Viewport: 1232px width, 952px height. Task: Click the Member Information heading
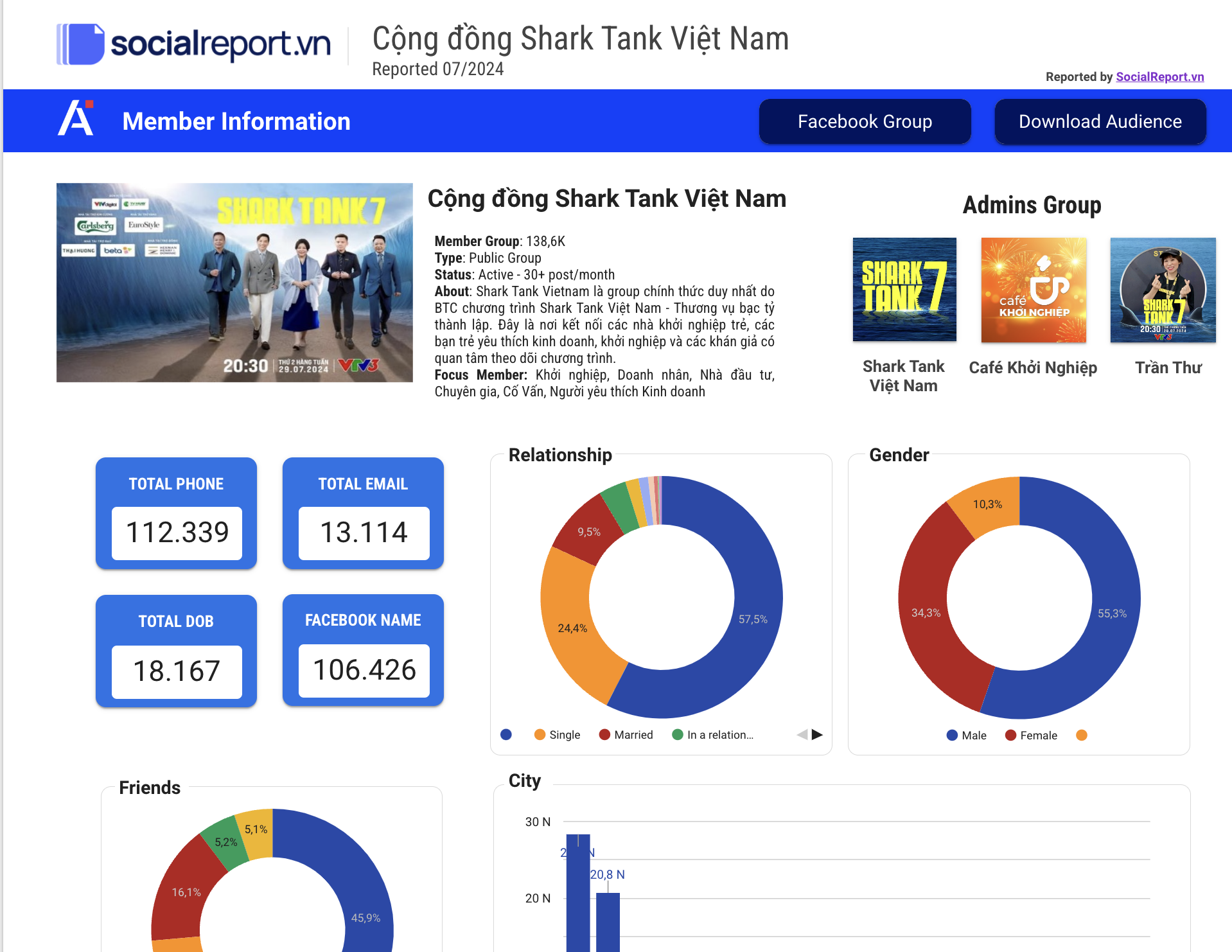click(236, 121)
